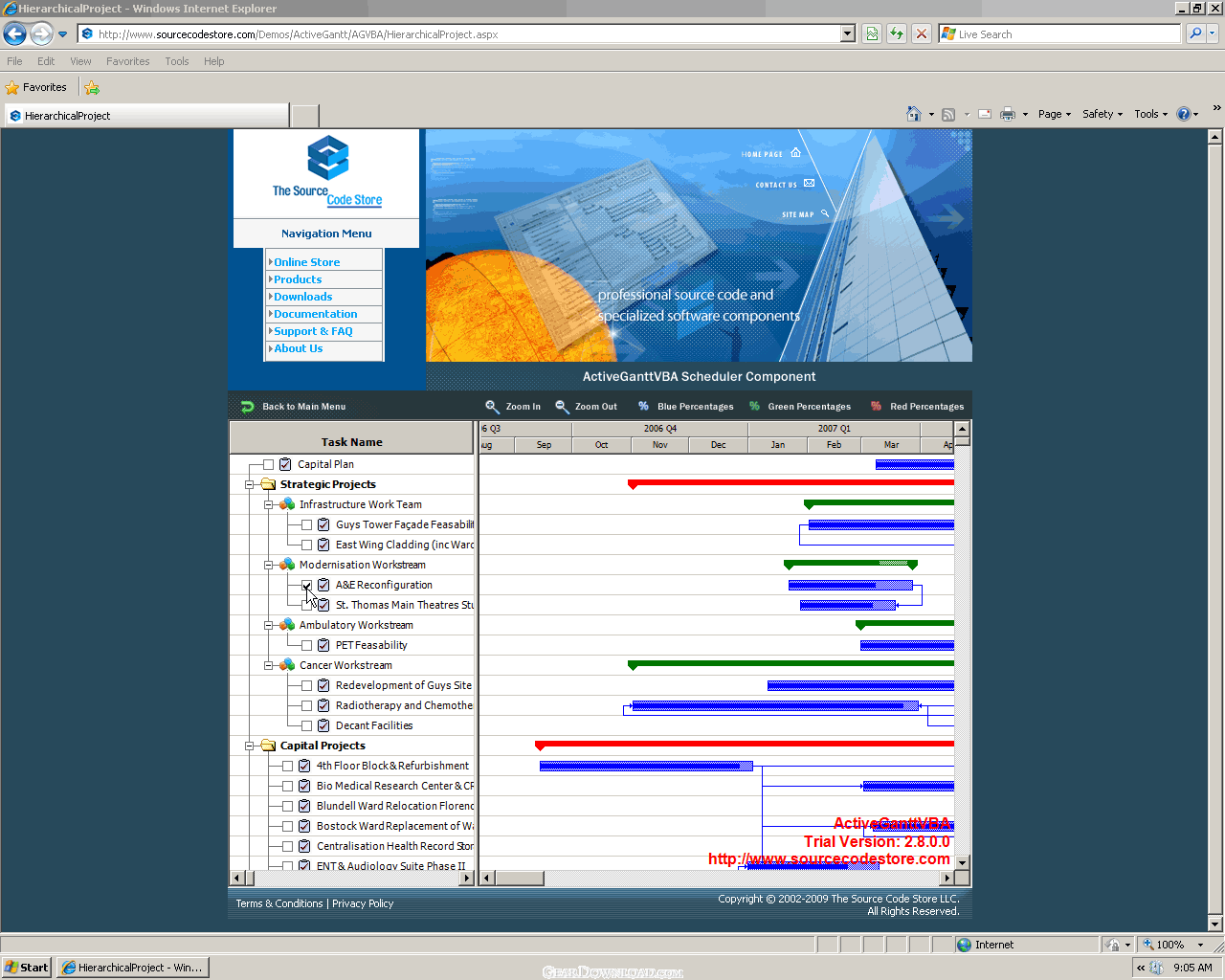
Task: Collapse the Capital Projects tree node
Action: [249, 746]
